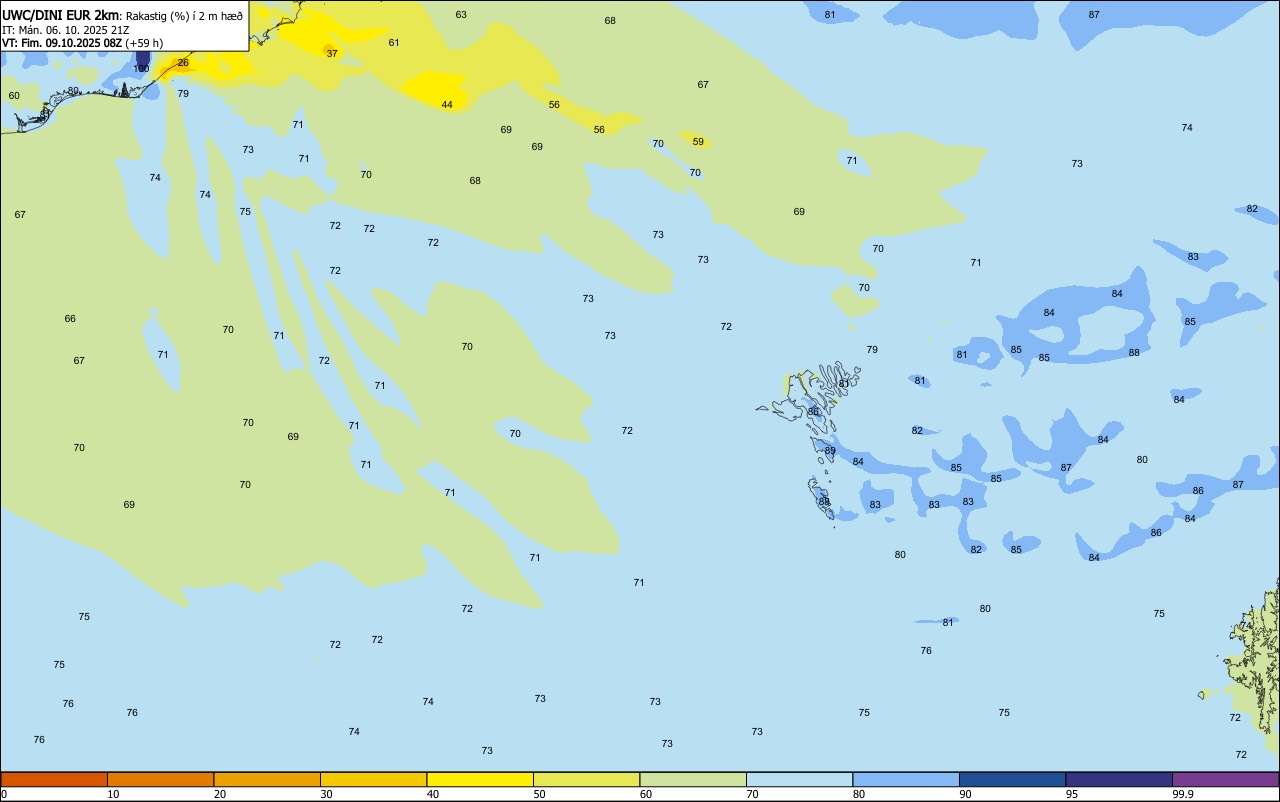Click the legend scale label '20'
The height and width of the screenshot is (802, 1280).
(x=220, y=794)
